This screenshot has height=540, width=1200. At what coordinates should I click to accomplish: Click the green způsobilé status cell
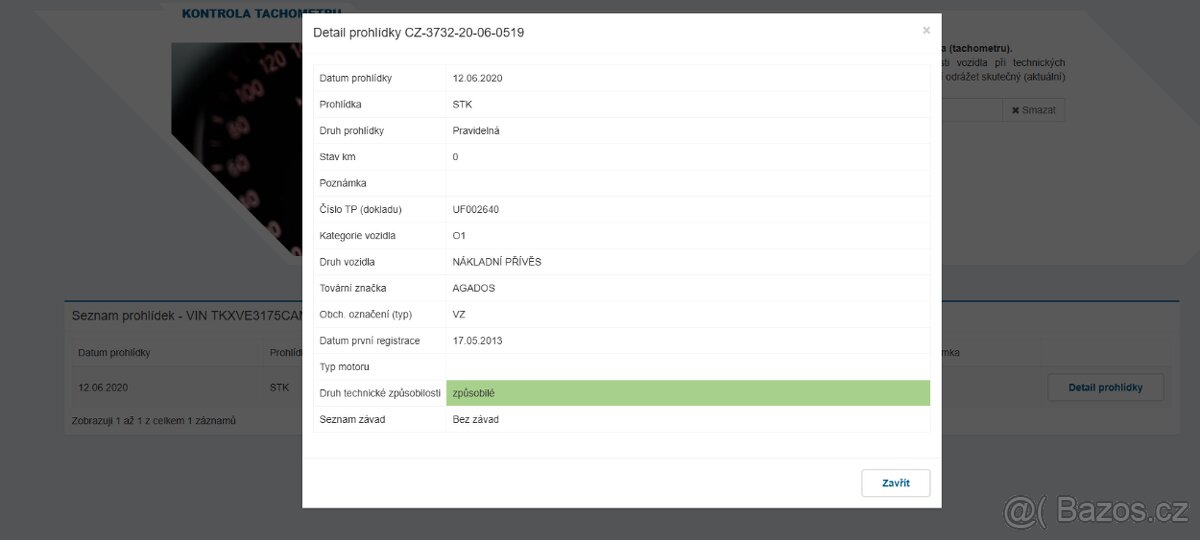tap(687, 393)
